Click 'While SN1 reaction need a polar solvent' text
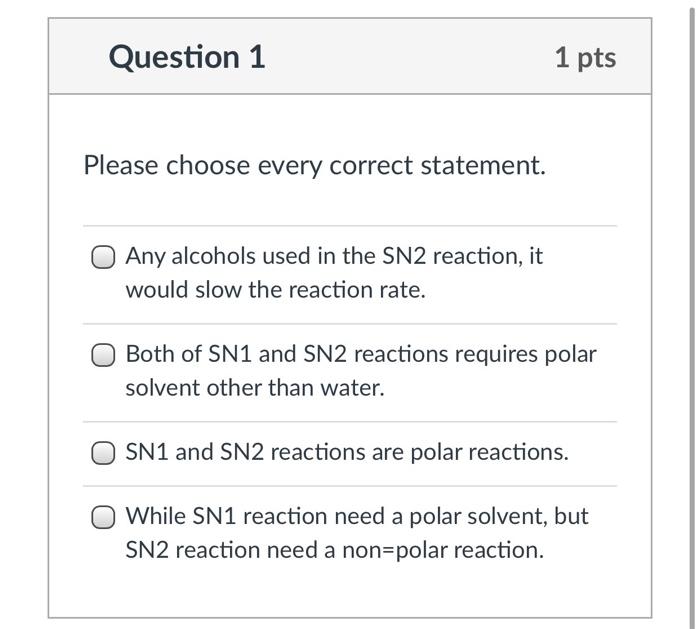This screenshot has width=700, height=629. coord(356,516)
